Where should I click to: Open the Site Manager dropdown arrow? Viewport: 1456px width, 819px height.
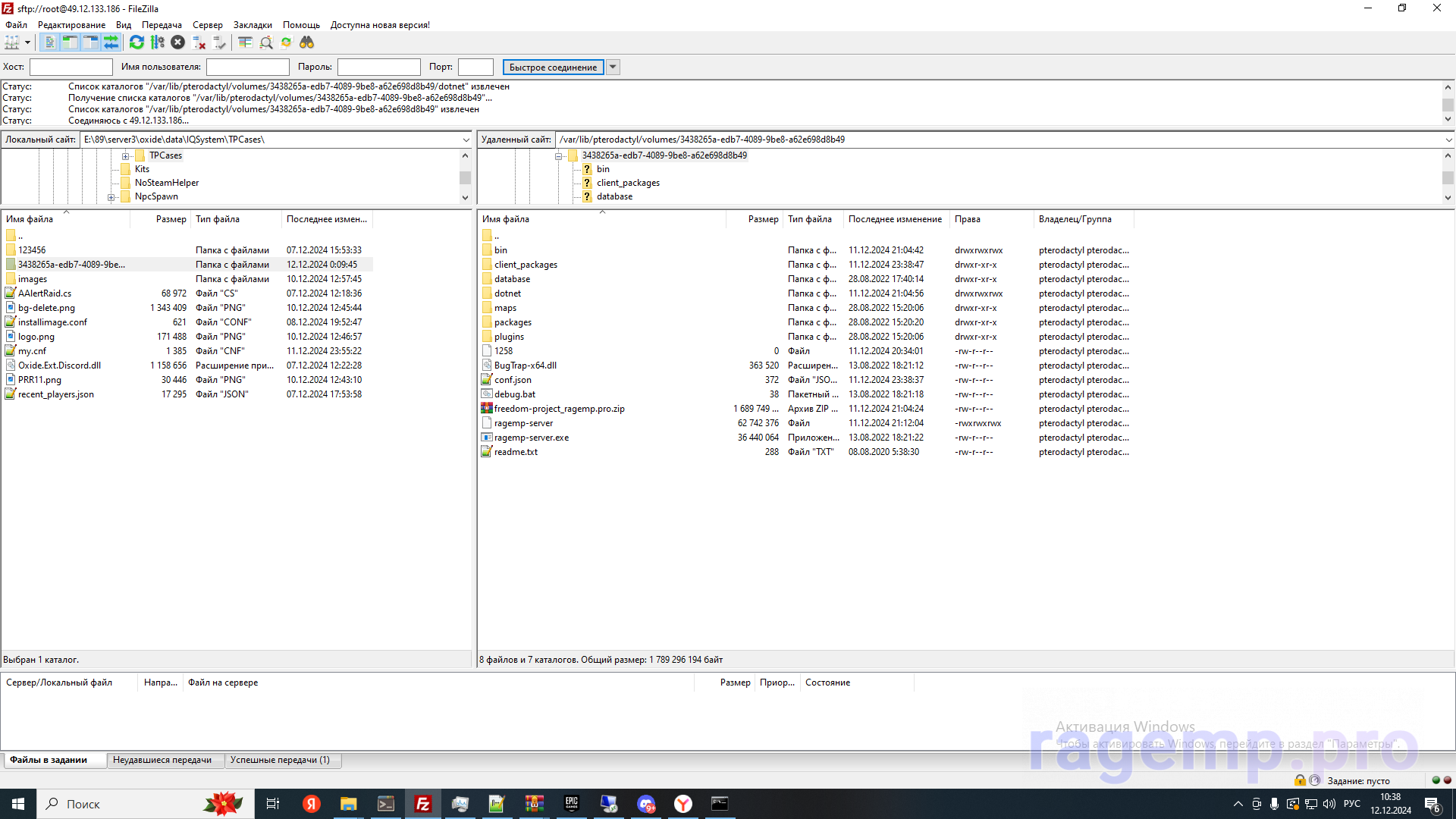coord(27,42)
